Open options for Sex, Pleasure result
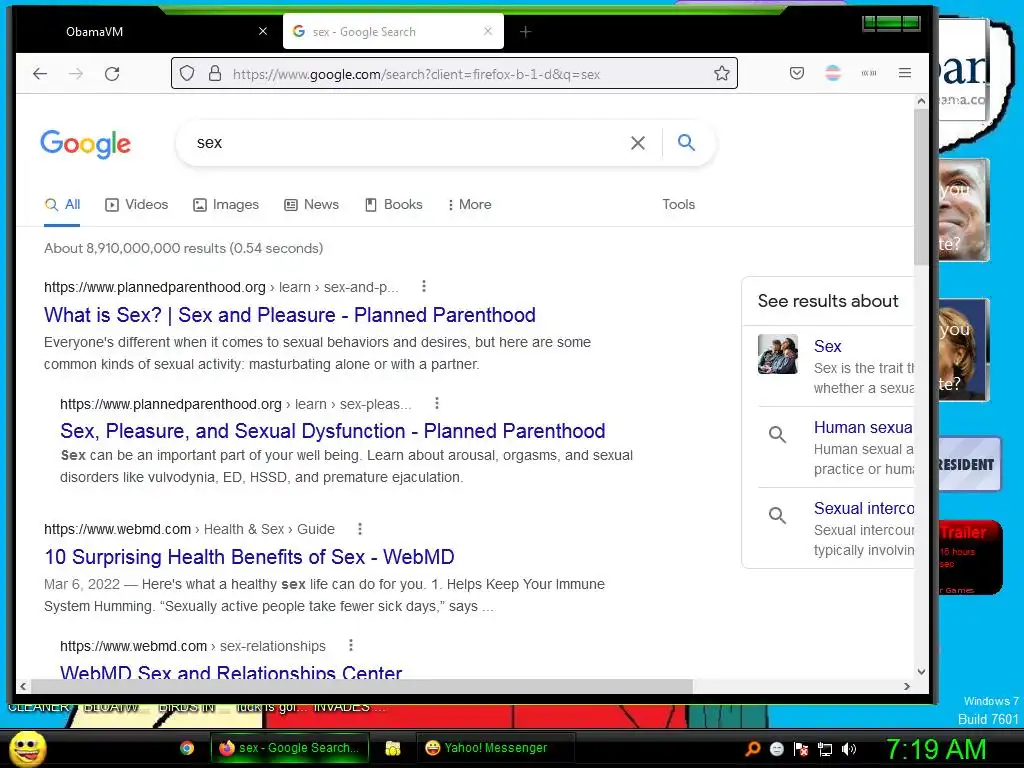The width and height of the screenshot is (1024, 768). (x=437, y=403)
